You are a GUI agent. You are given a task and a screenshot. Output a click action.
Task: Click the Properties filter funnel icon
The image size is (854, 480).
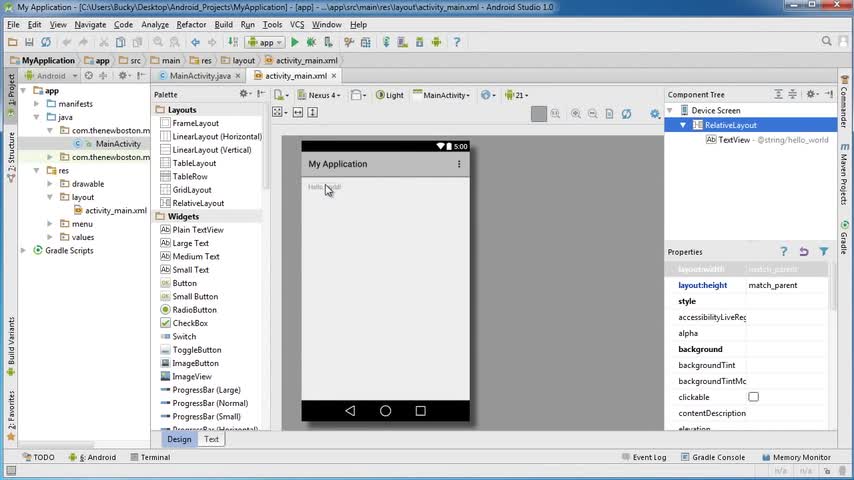[823, 252]
